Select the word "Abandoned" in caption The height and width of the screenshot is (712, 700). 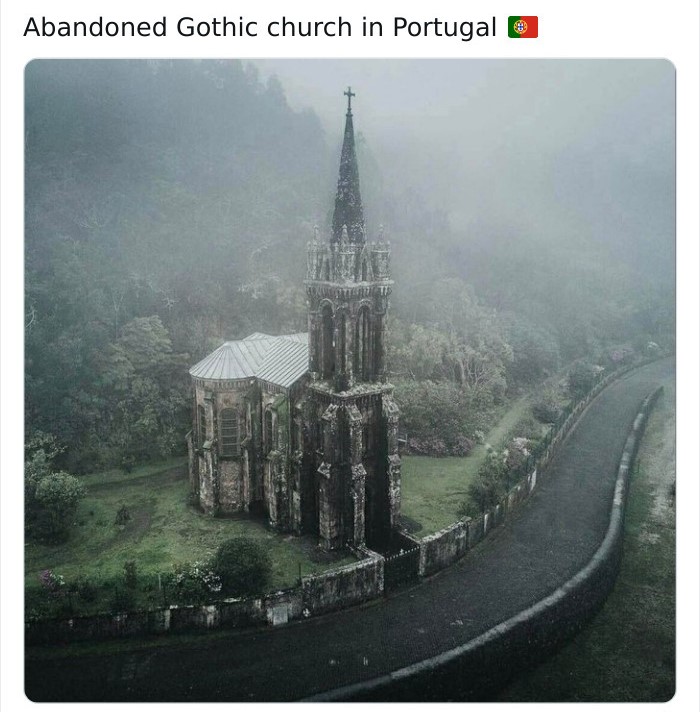pyautogui.click(x=95, y=27)
